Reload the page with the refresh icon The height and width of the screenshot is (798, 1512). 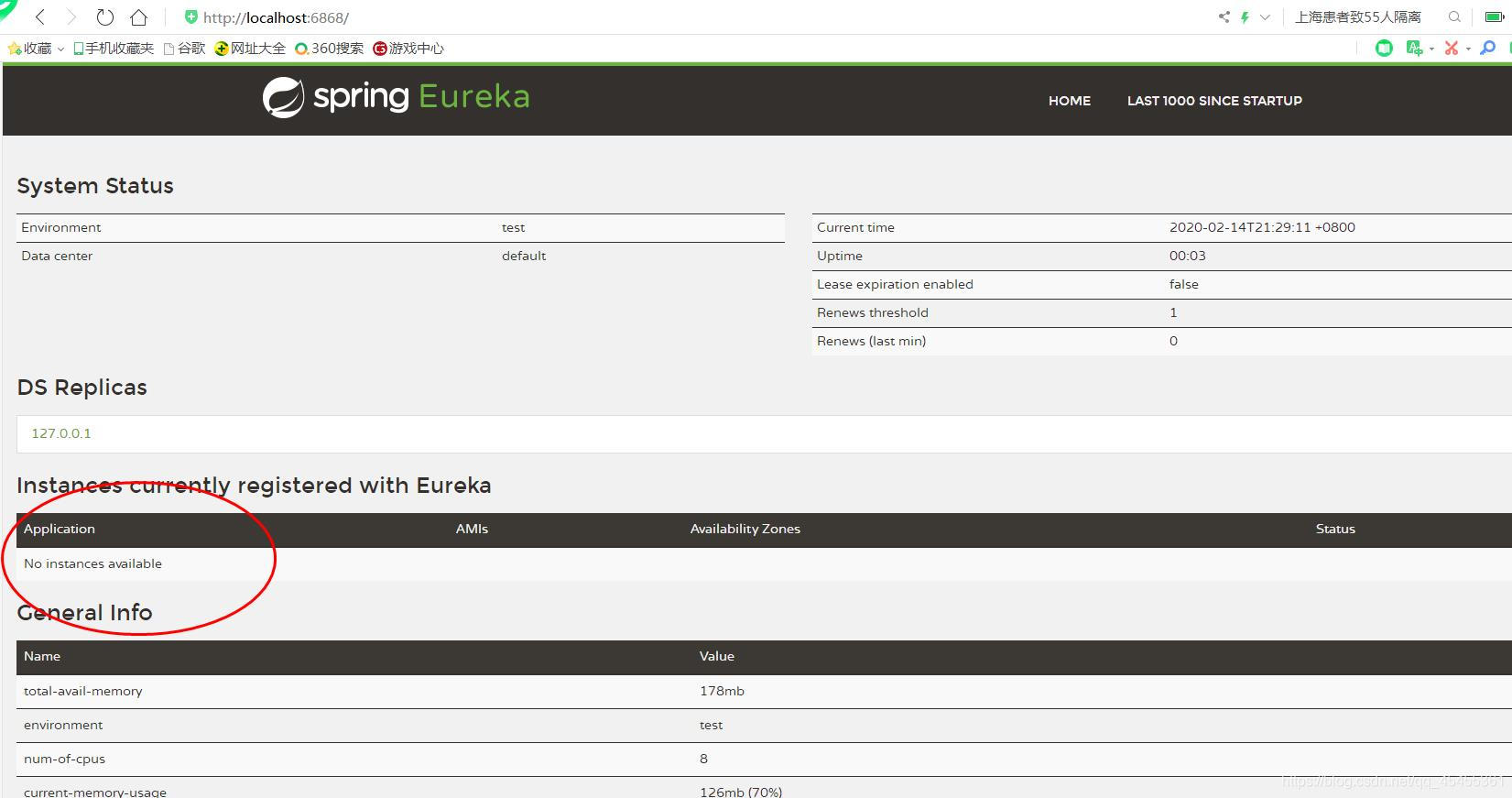[104, 17]
